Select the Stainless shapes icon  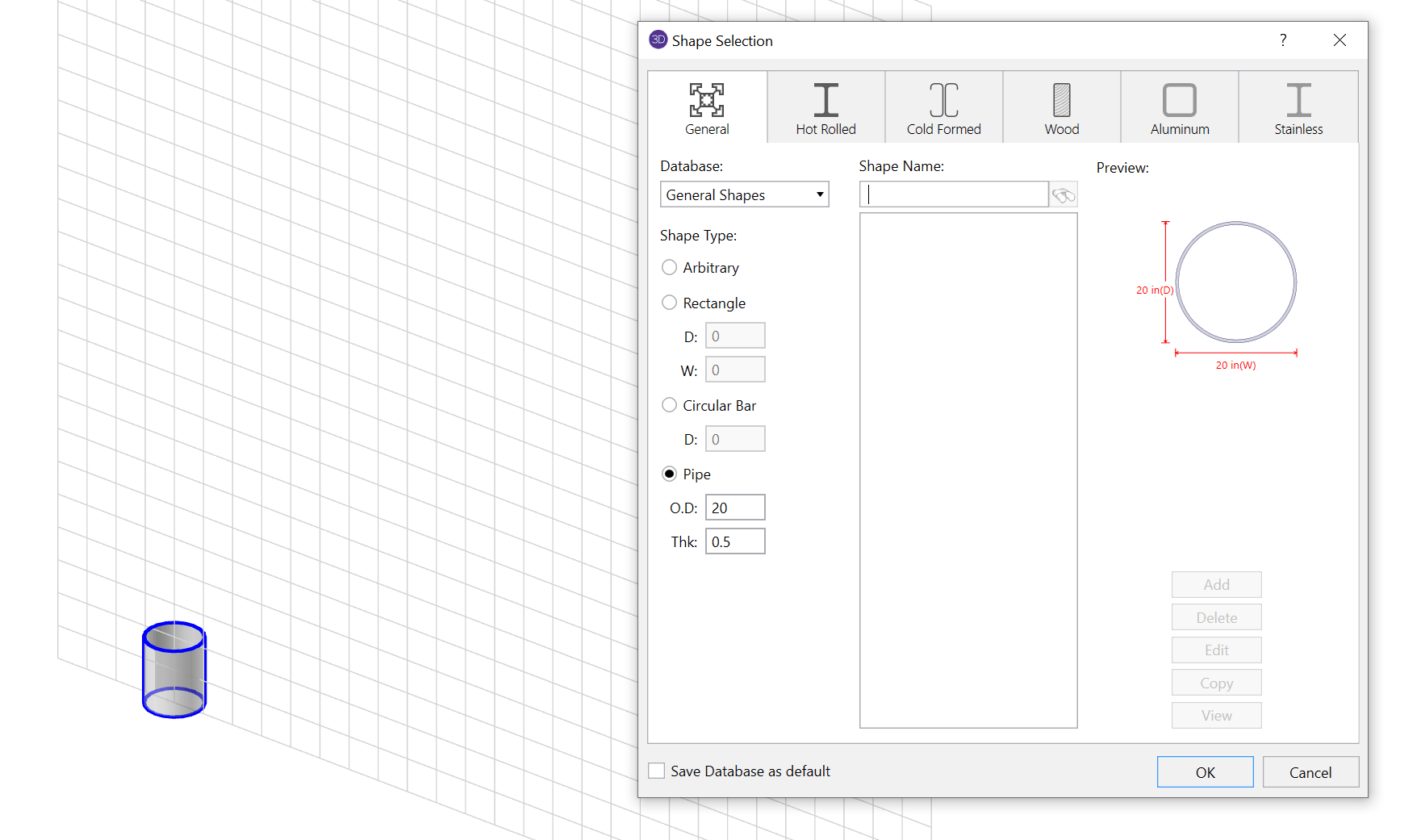(1298, 101)
